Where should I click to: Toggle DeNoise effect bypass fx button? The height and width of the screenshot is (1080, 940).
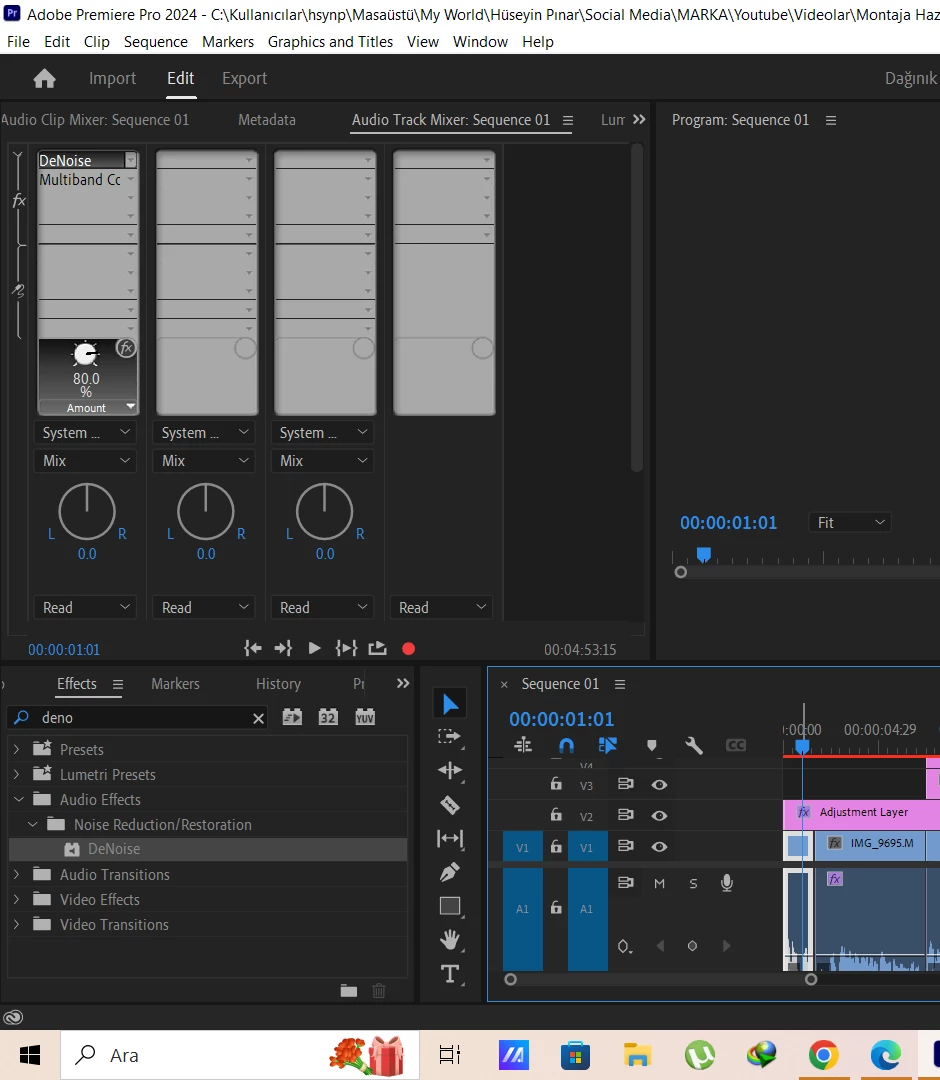(126, 348)
